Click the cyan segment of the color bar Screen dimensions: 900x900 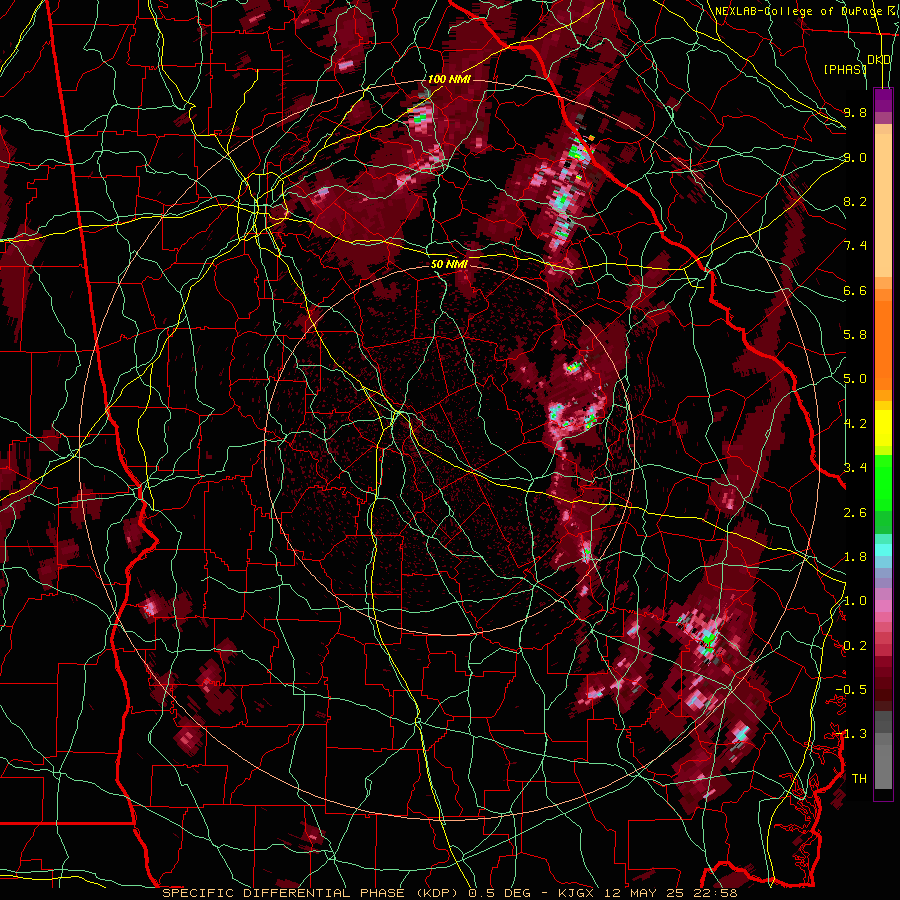point(883,549)
